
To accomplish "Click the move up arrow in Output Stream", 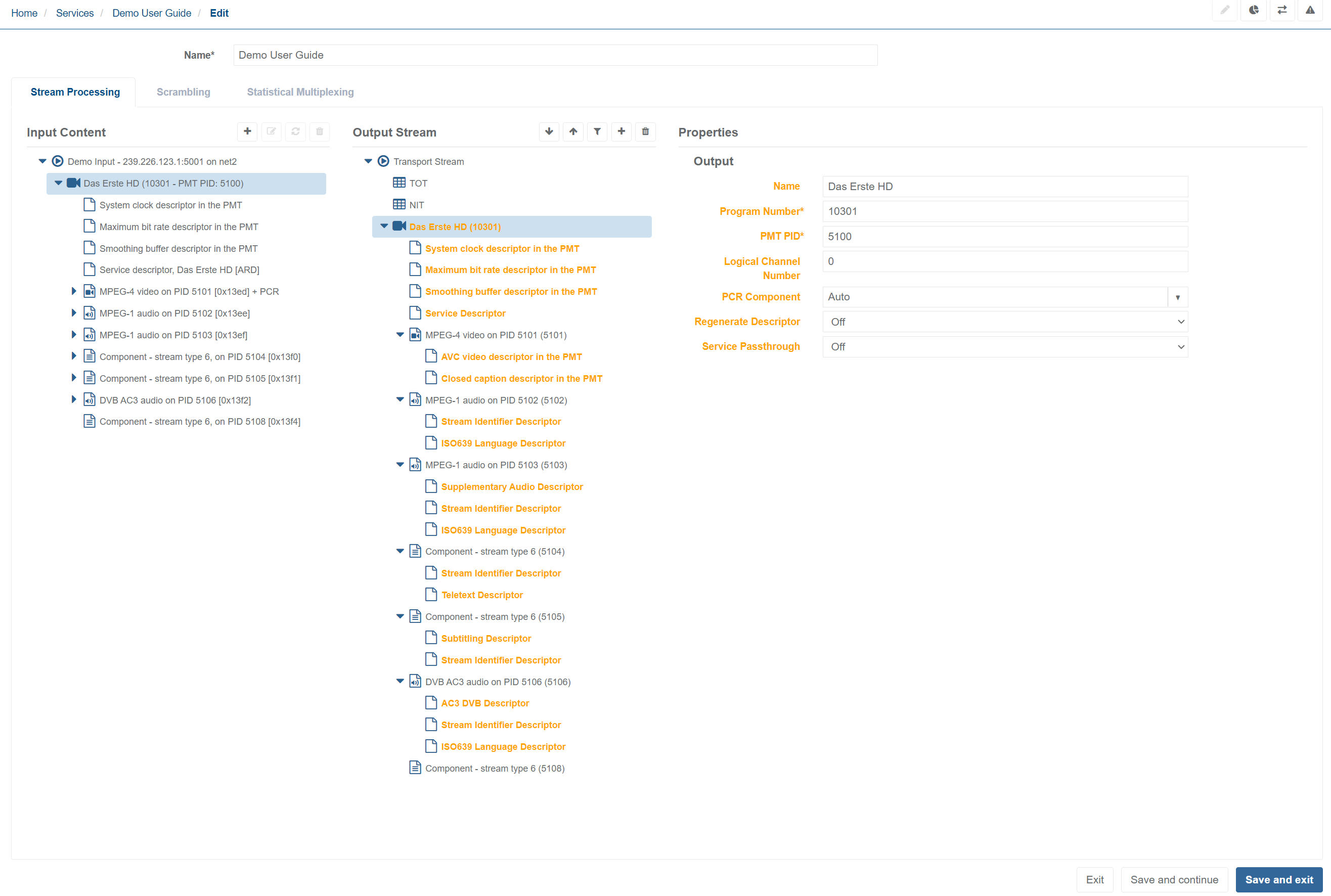I will 572,131.
